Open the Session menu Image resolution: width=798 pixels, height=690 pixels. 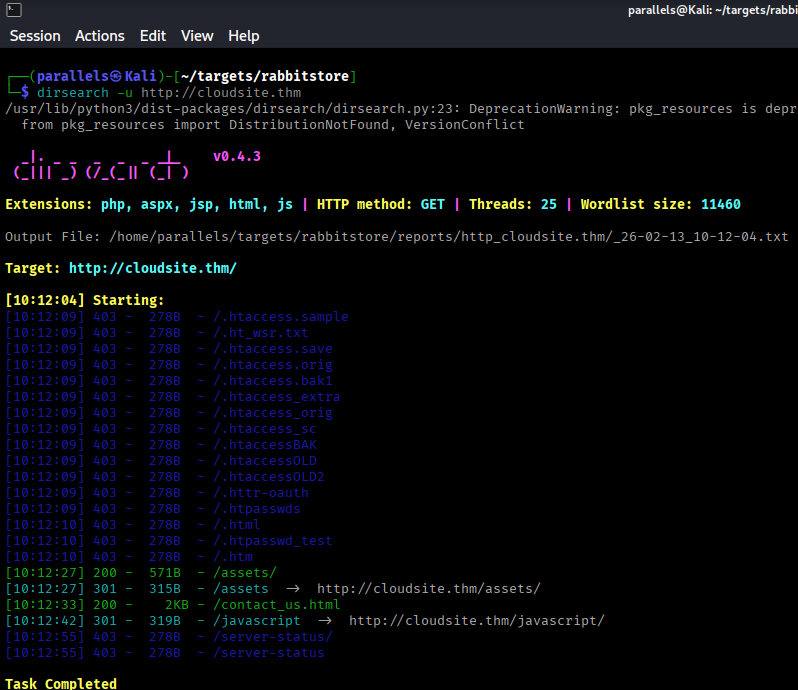pyautogui.click(x=35, y=36)
